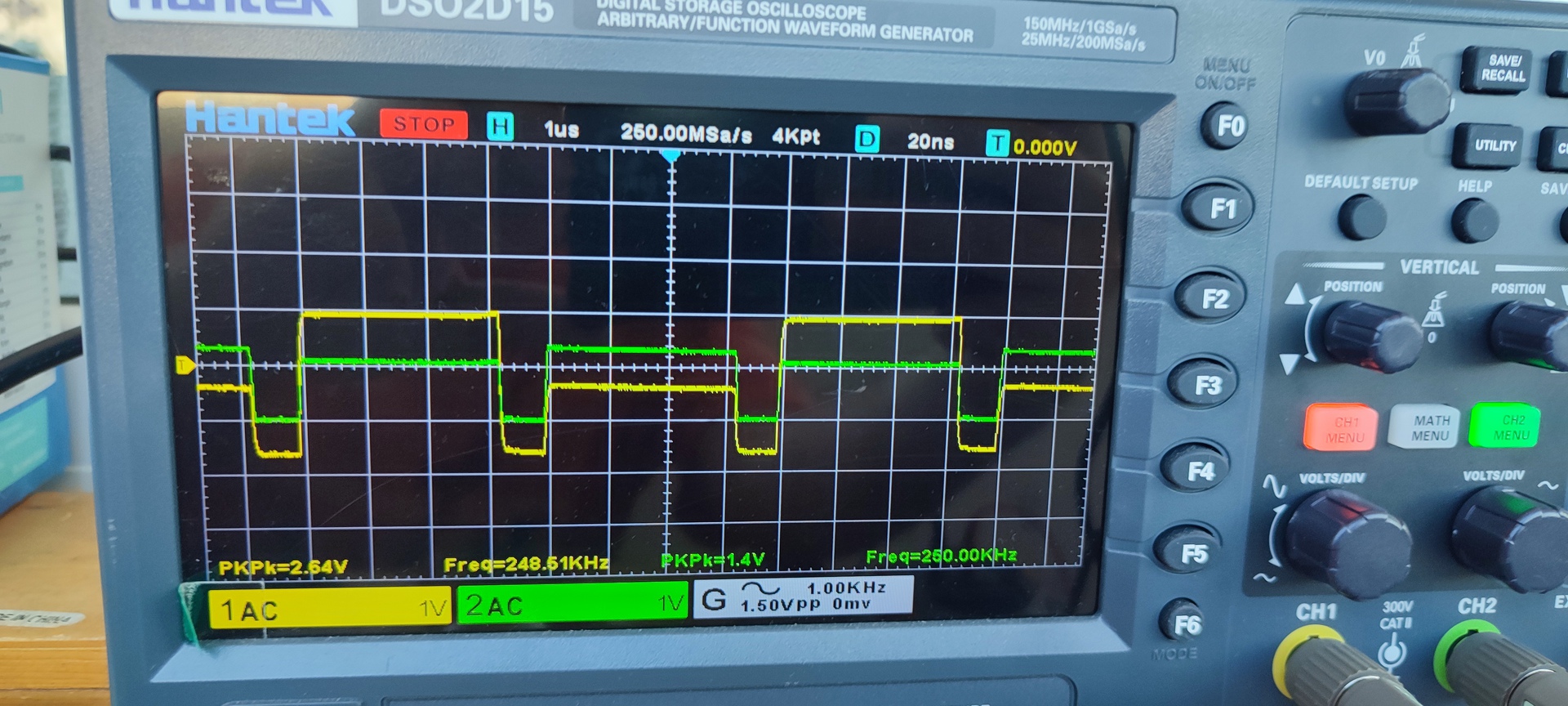The image size is (1568, 706).
Task: Open the G waveform generator status box
Action: 803,597
